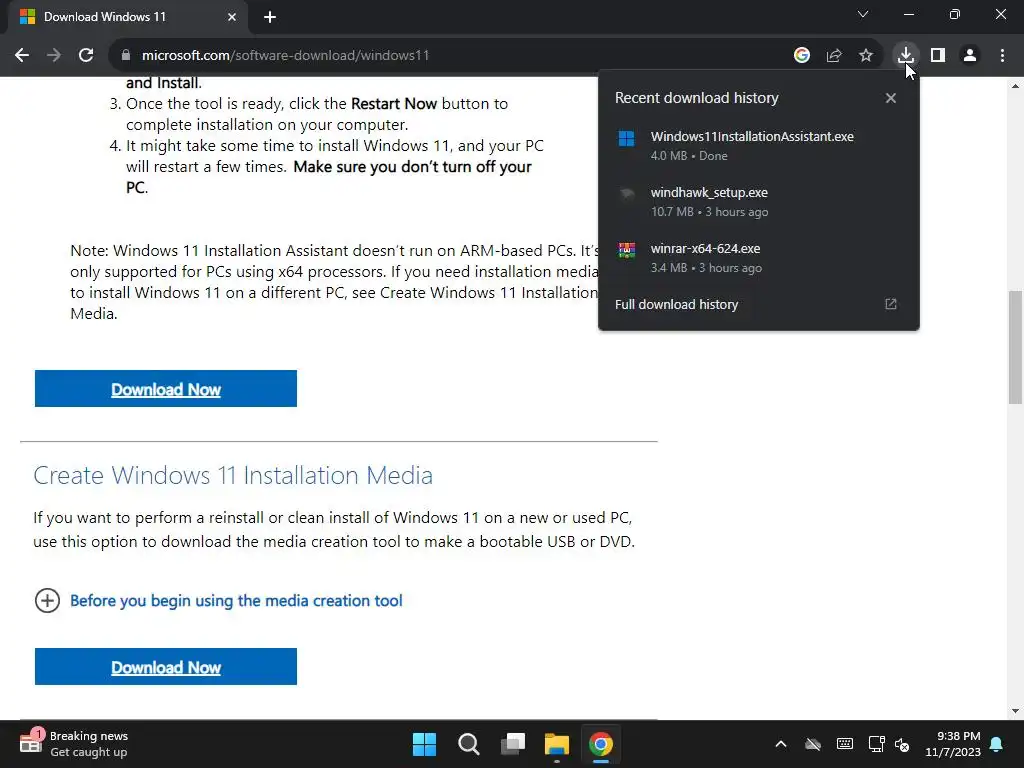1024x768 pixels.
Task: Reload the current page
Action: (86, 56)
